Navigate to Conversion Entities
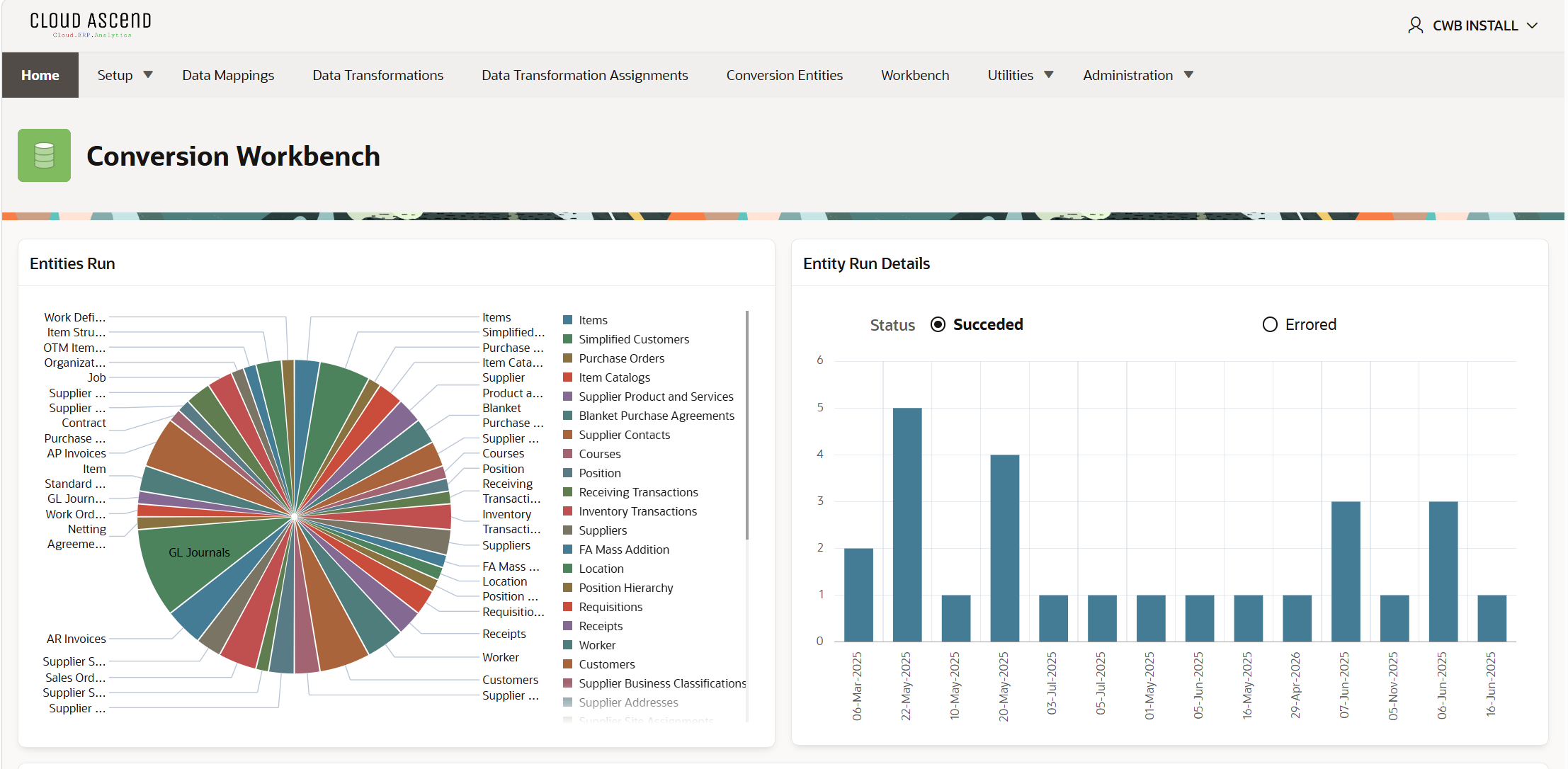 pos(785,75)
